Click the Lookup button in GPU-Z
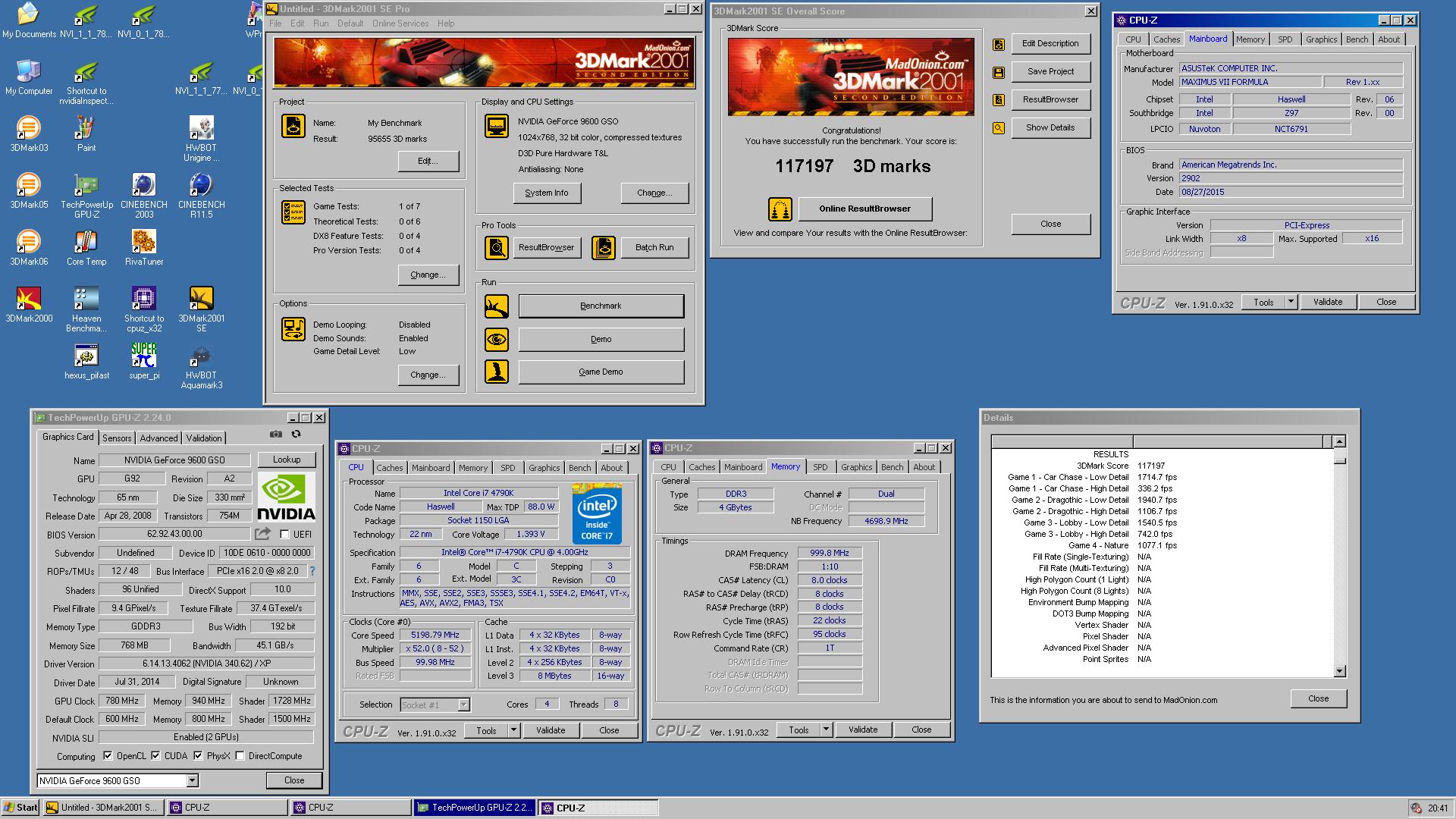This screenshot has width=1456, height=819. pos(286,460)
